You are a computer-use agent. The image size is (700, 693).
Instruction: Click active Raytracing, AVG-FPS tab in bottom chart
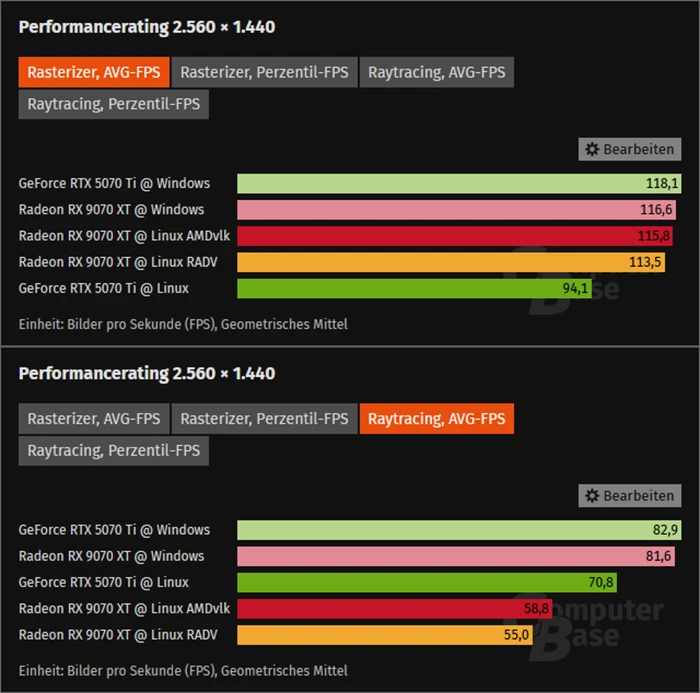pyautogui.click(x=437, y=418)
